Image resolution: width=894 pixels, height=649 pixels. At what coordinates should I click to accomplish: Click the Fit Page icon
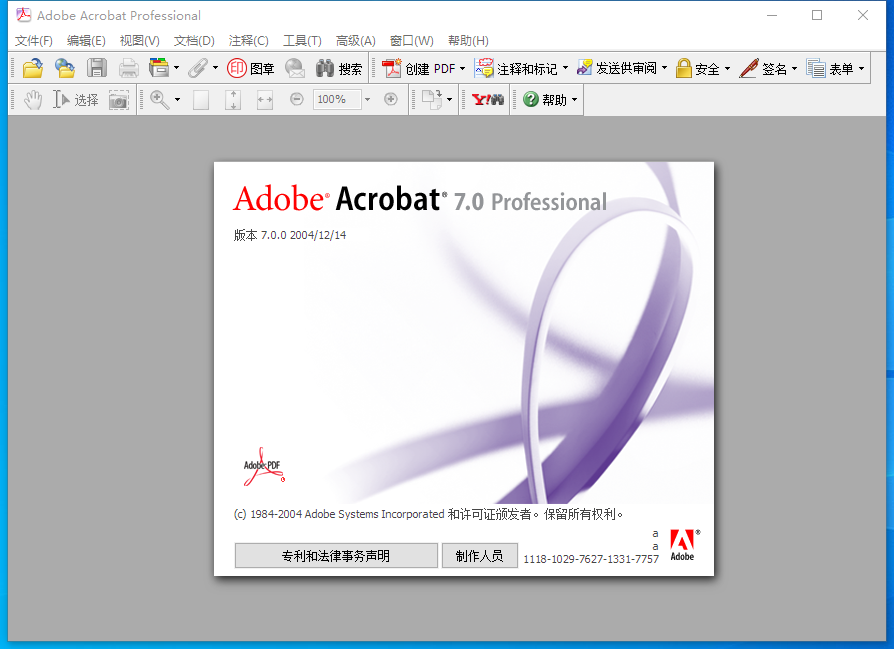(x=233, y=100)
